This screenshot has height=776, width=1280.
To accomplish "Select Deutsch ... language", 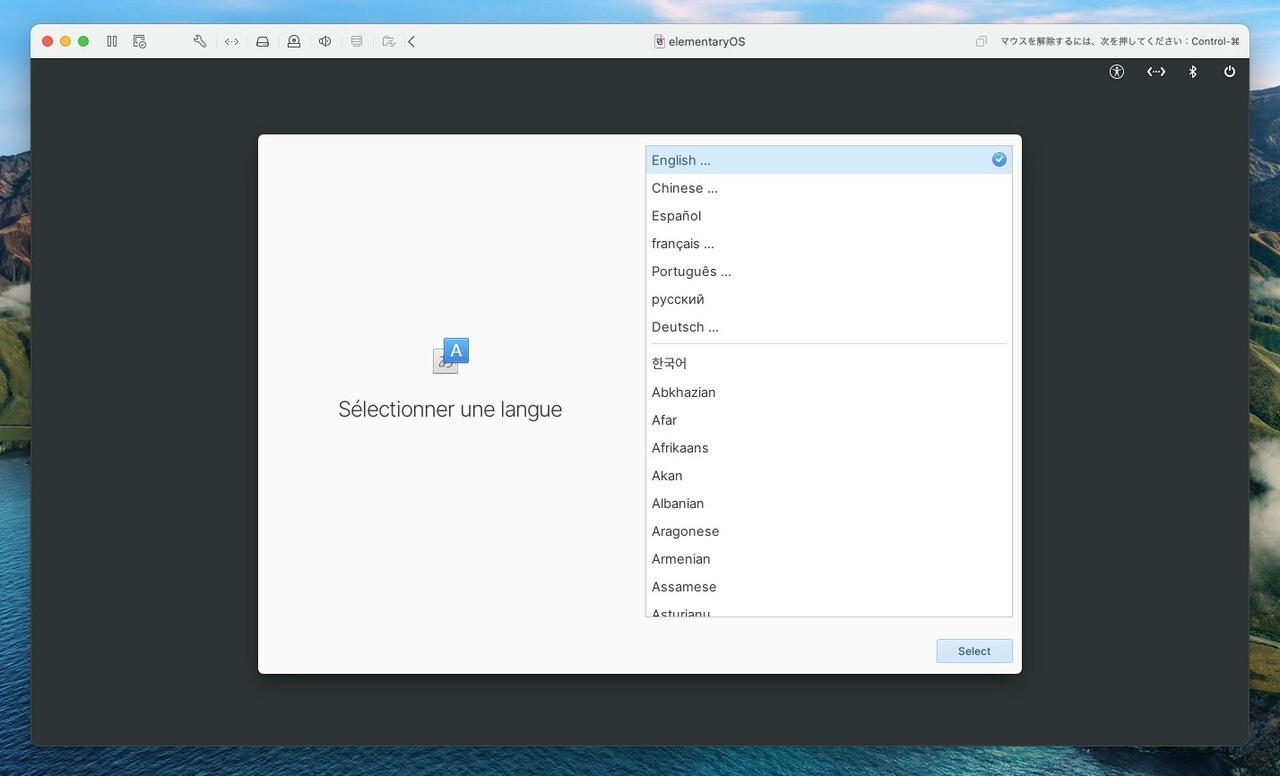I will pyautogui.click(x=829, y=327).
